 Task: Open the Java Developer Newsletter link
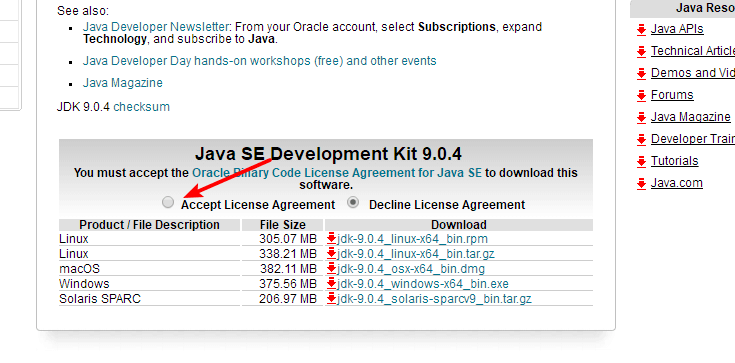click(155, 27)
